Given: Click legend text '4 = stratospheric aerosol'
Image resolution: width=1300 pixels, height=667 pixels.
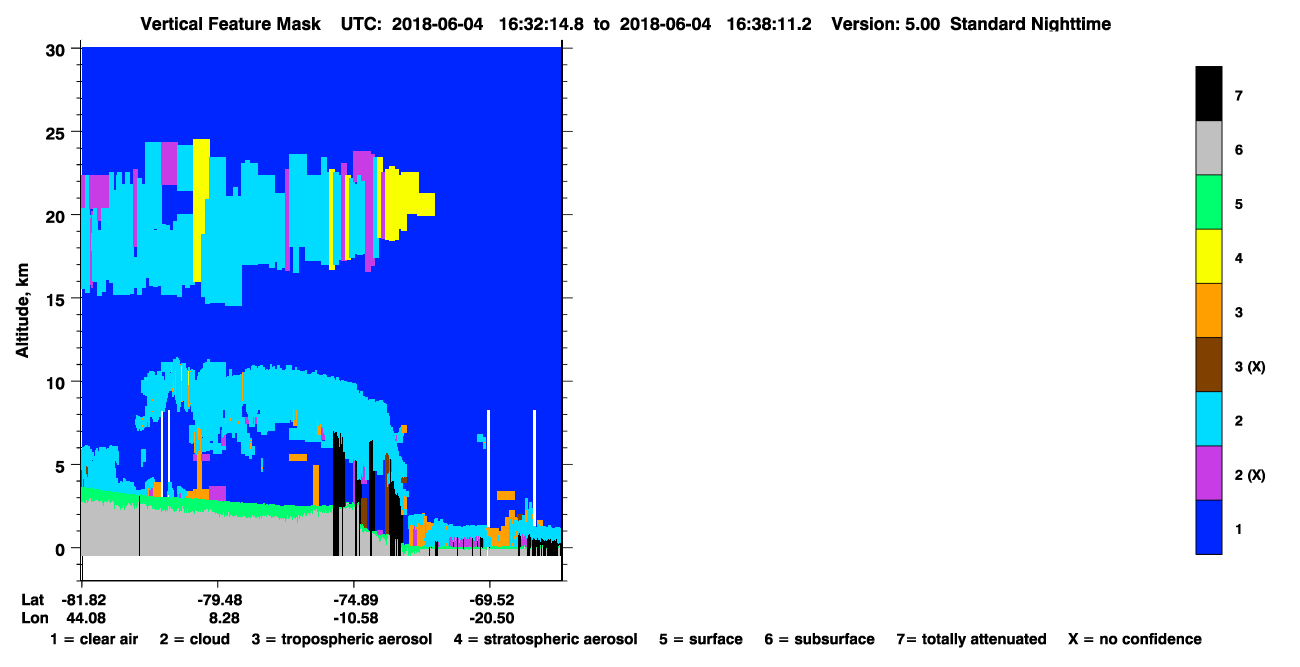Looking at the screenshot, I should coord(545,639).
